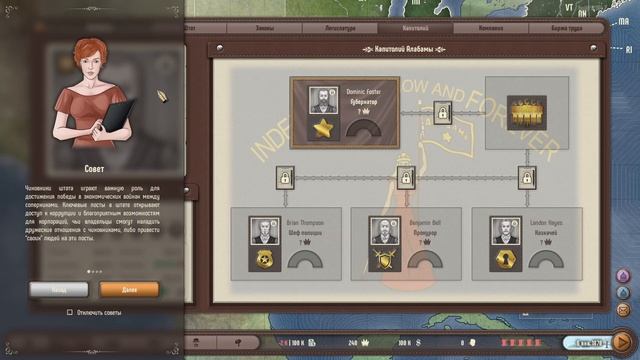Viewport: 640px width, 360px height.
Task: Open the orange mail envelope icon
Action: coord(623,310)
